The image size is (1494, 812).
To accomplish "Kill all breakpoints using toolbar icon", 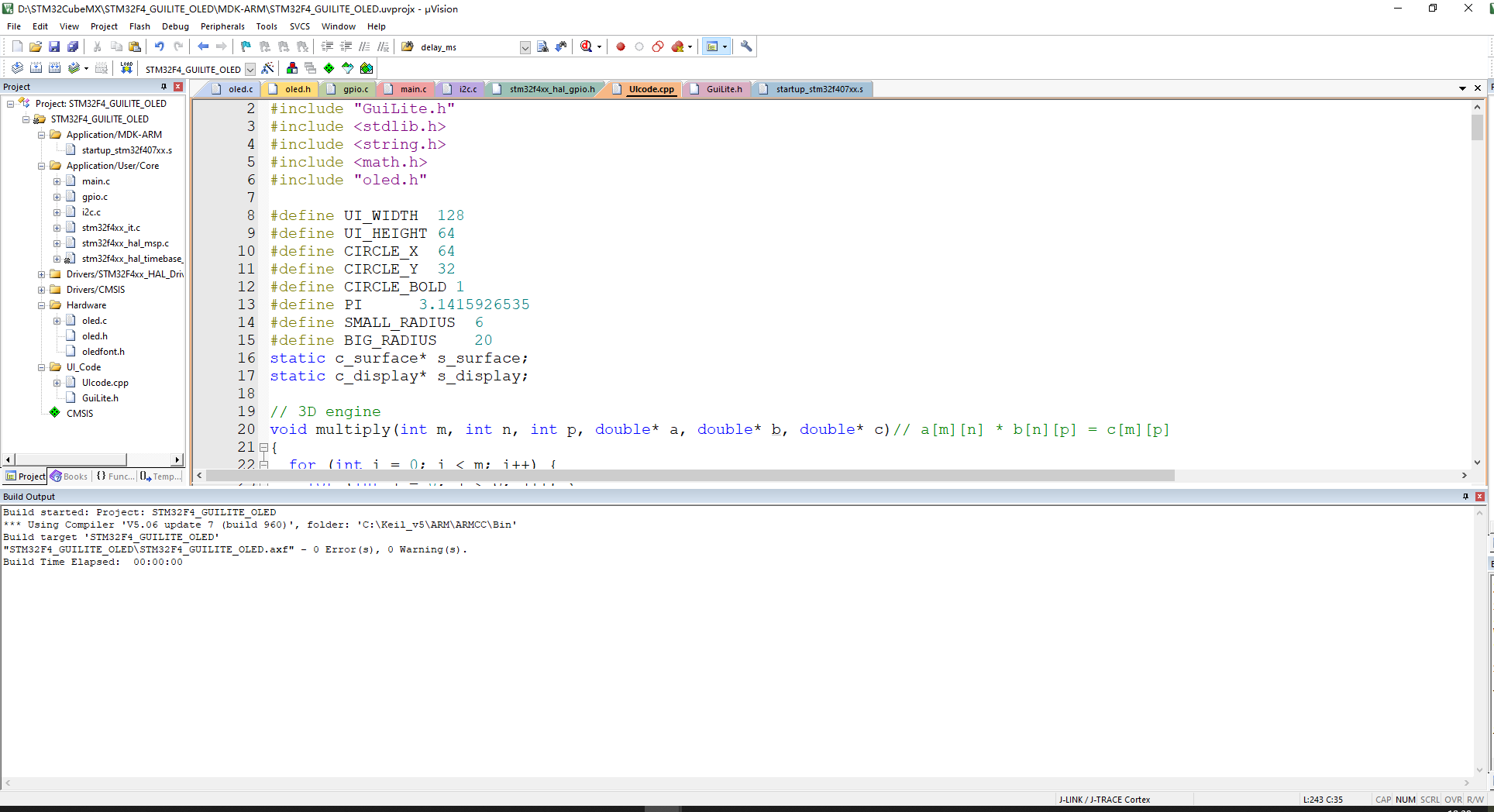I will [x=676, y=46].
